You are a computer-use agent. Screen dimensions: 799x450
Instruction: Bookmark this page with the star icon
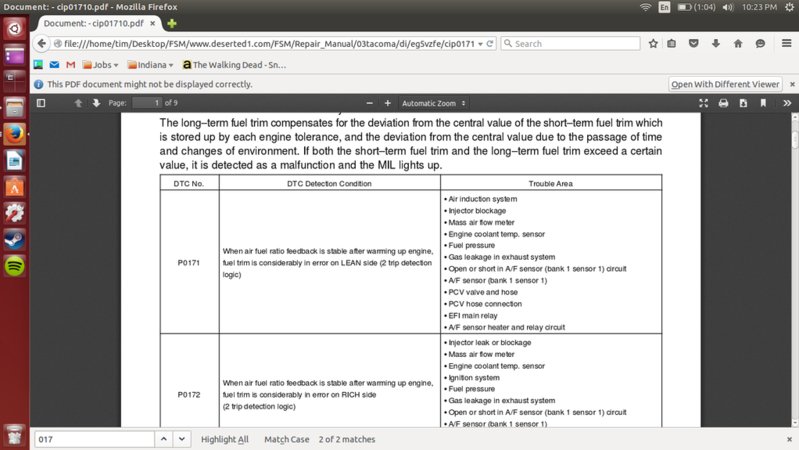[x=653, y=44]
